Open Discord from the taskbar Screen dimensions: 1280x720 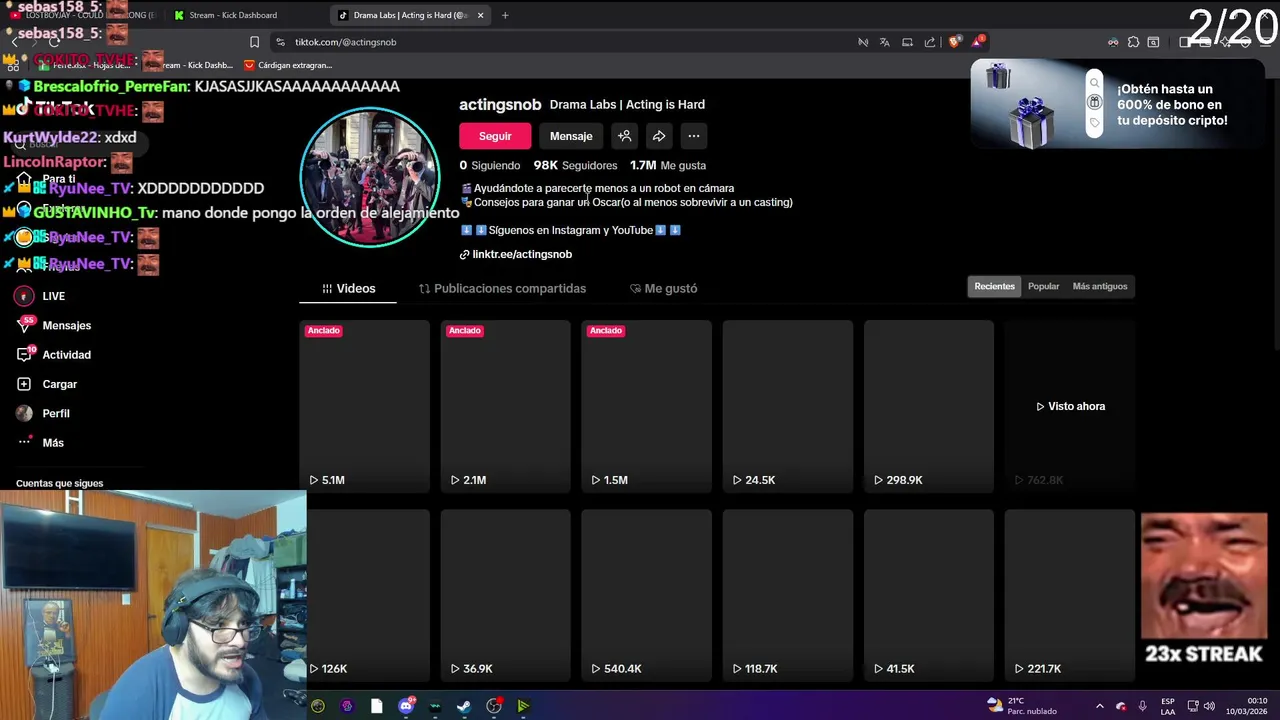pos(406,706)
